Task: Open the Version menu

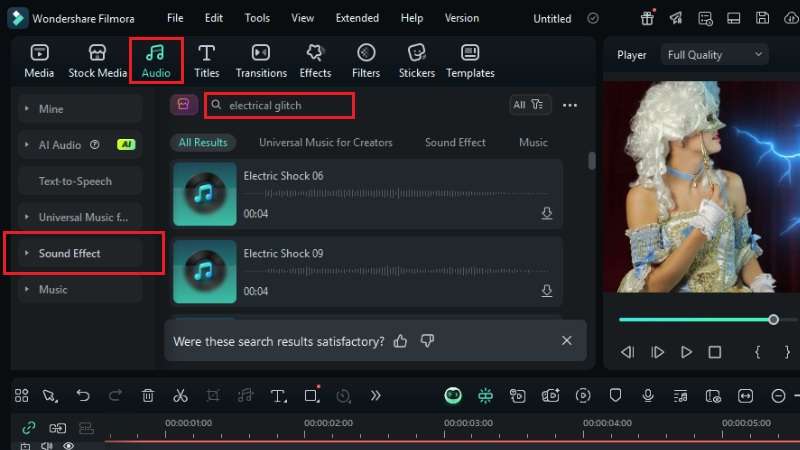Action: 462,18
